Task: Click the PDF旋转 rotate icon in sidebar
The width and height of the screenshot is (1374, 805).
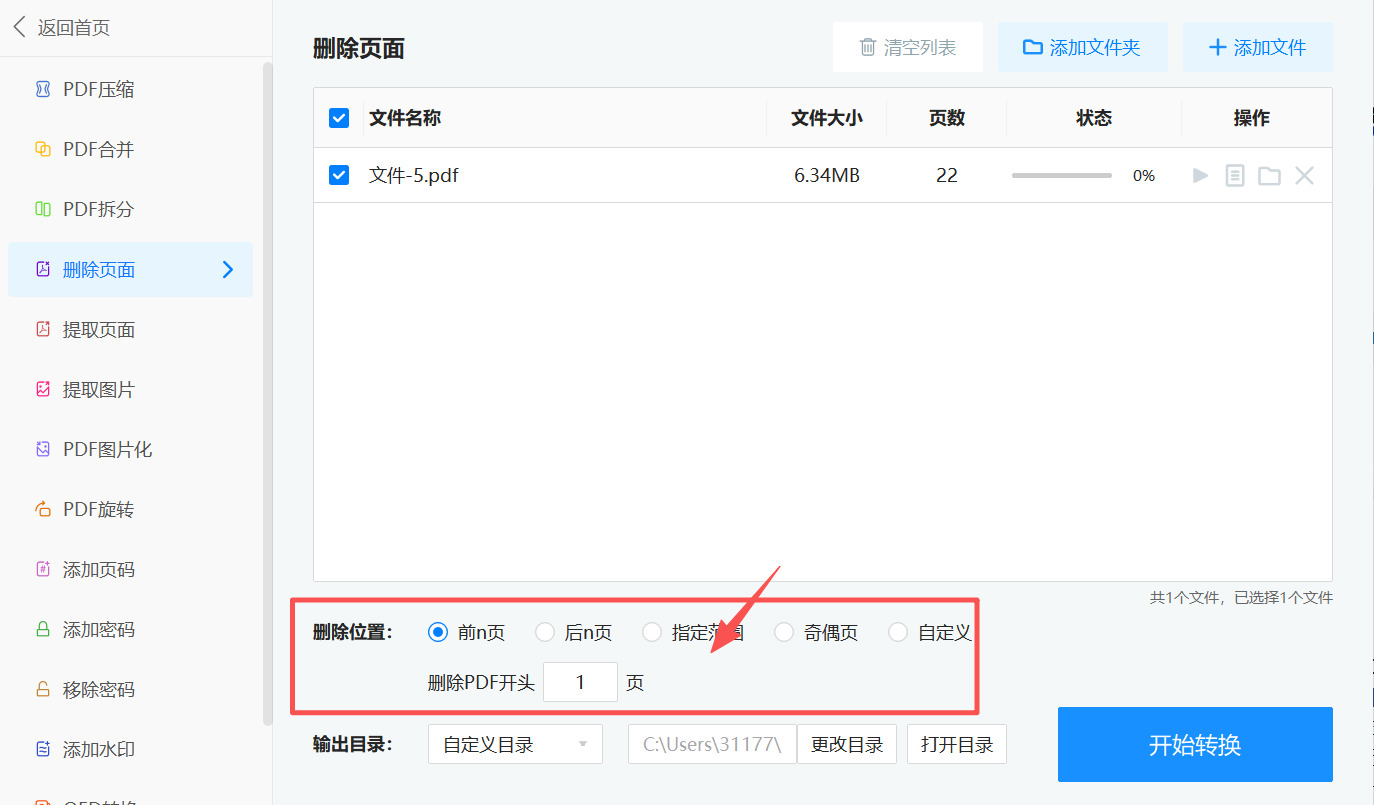Action: point(43,510)
